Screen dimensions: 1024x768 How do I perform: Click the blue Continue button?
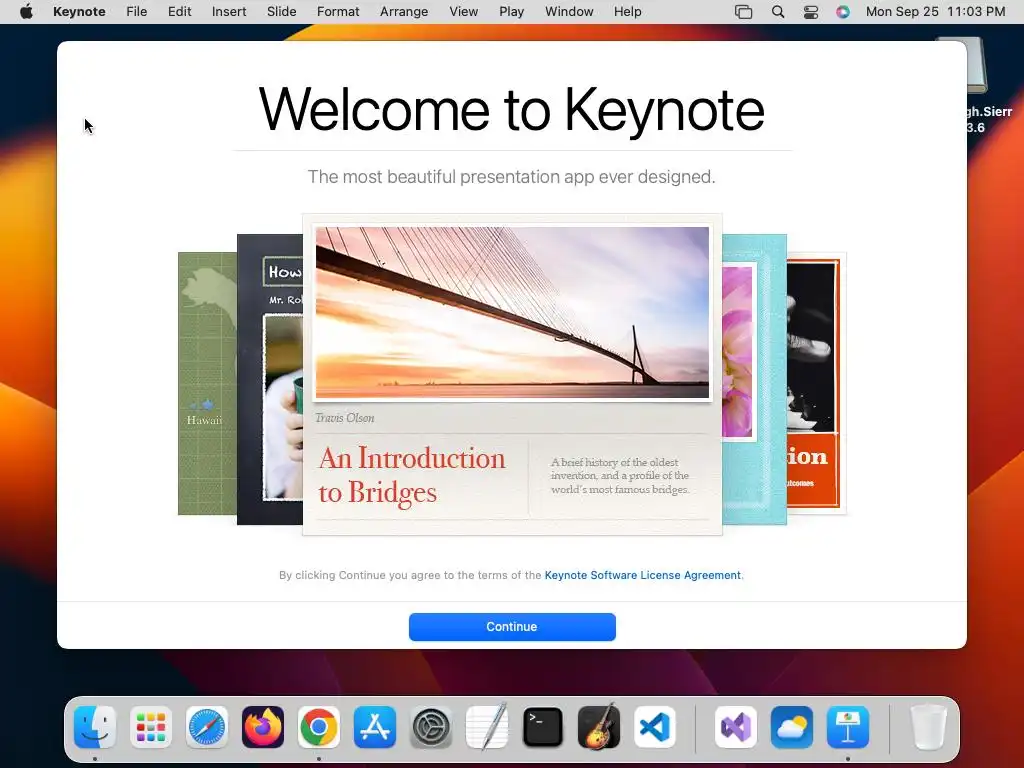point(512,627)
